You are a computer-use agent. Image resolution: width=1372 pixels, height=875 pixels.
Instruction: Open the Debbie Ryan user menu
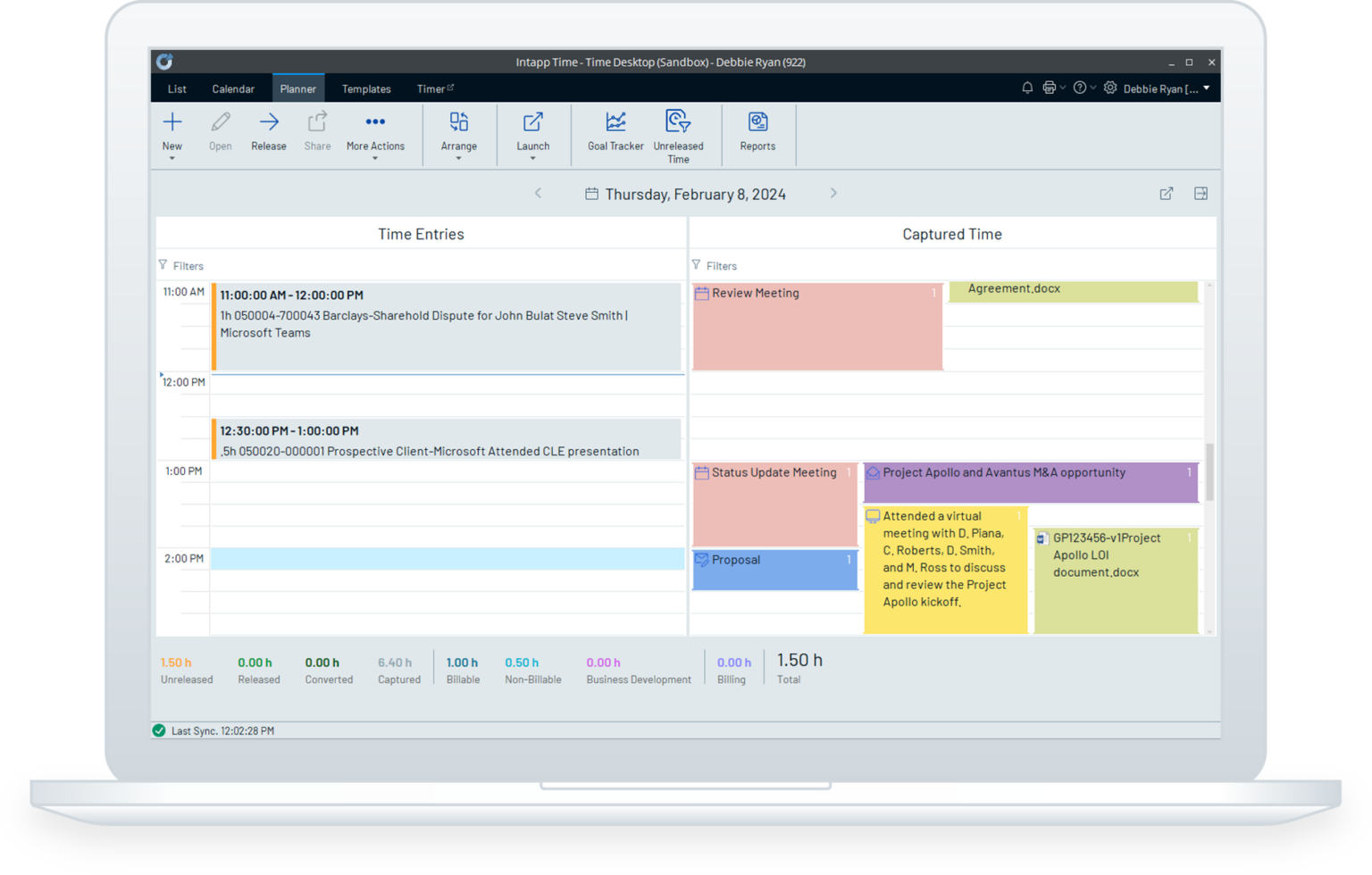(1164, 87)
